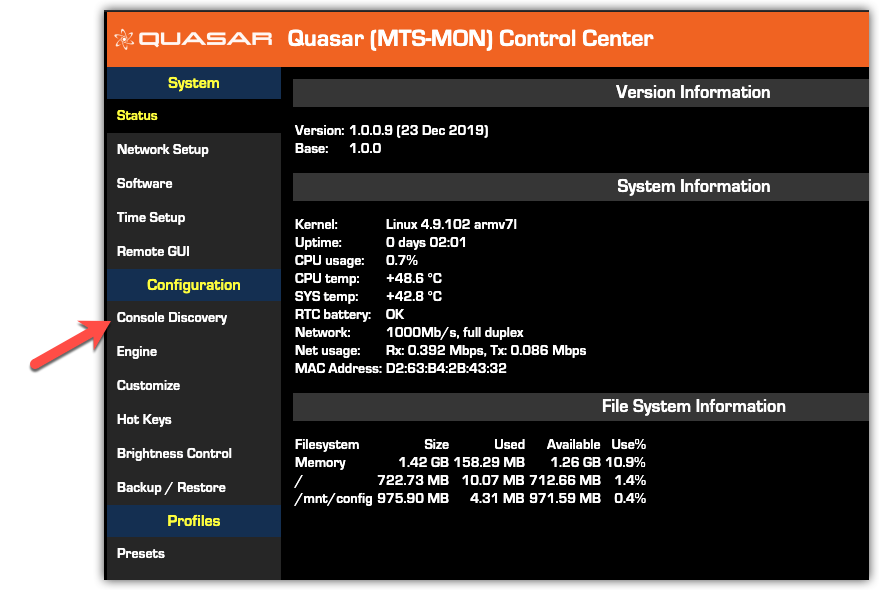The width and height of the screenshot is (879, 590).
Task: Click the Use% value 10.9%
Action: click(626, 463)
